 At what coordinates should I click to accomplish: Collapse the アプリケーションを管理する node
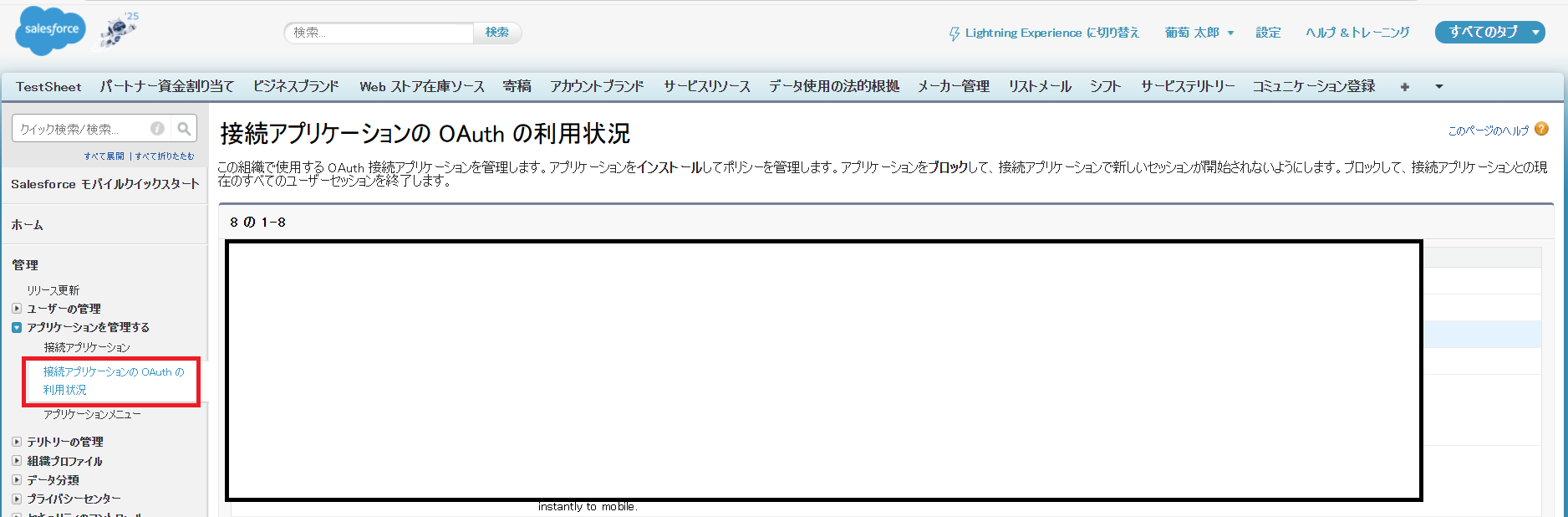(x=17, y=328)
